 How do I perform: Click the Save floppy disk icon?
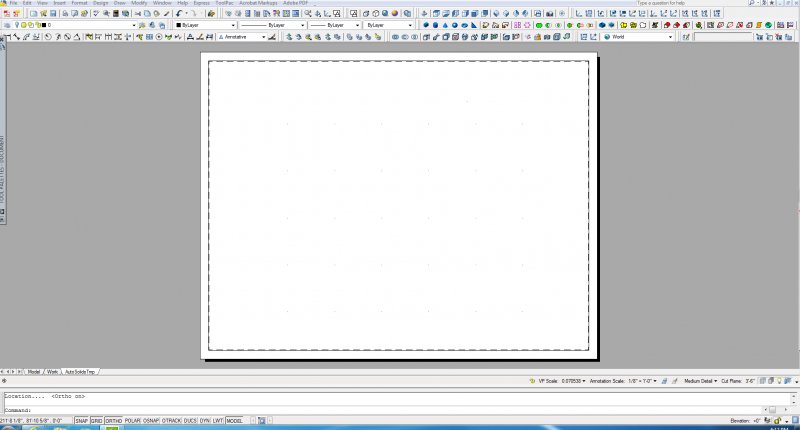53,13
